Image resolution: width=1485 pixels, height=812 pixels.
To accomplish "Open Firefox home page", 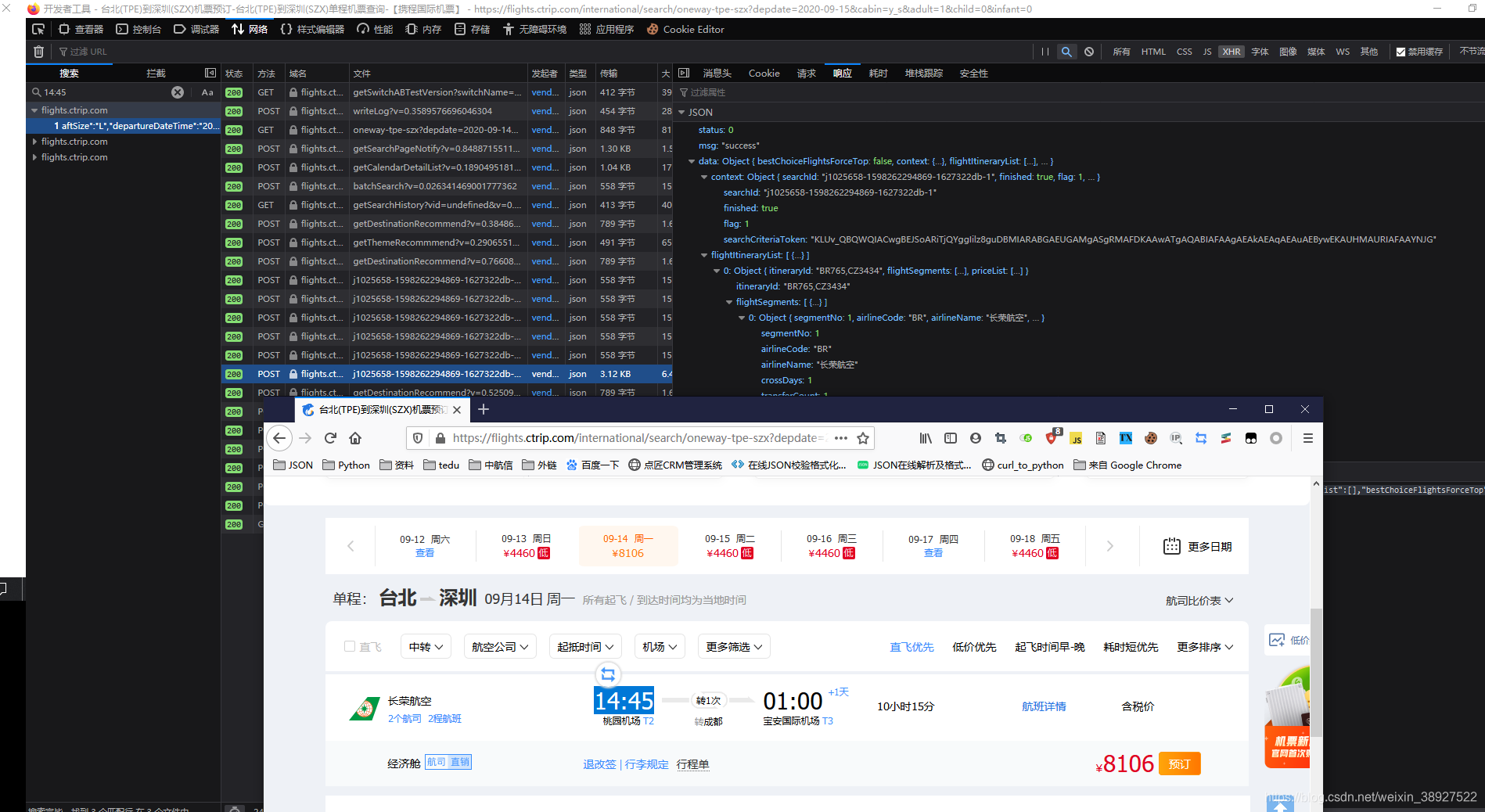I will pyautogui.click(x=355, y=438).
